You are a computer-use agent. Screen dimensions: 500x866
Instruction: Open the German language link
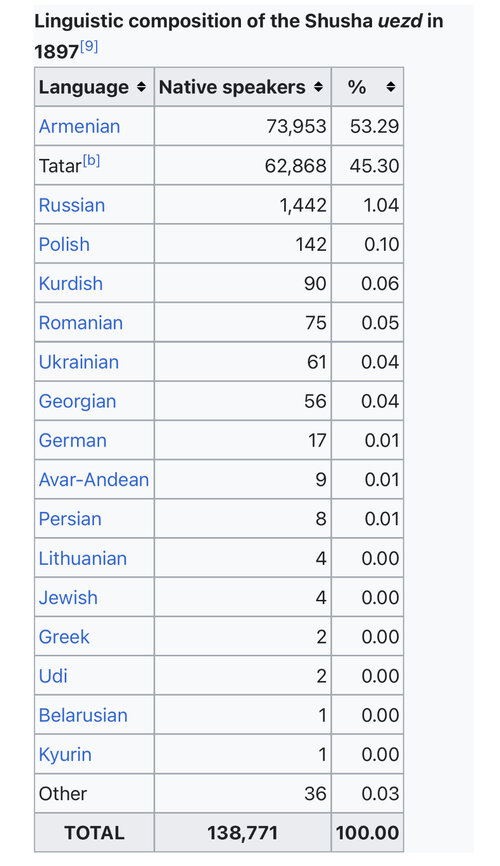[x=72, y=441]
